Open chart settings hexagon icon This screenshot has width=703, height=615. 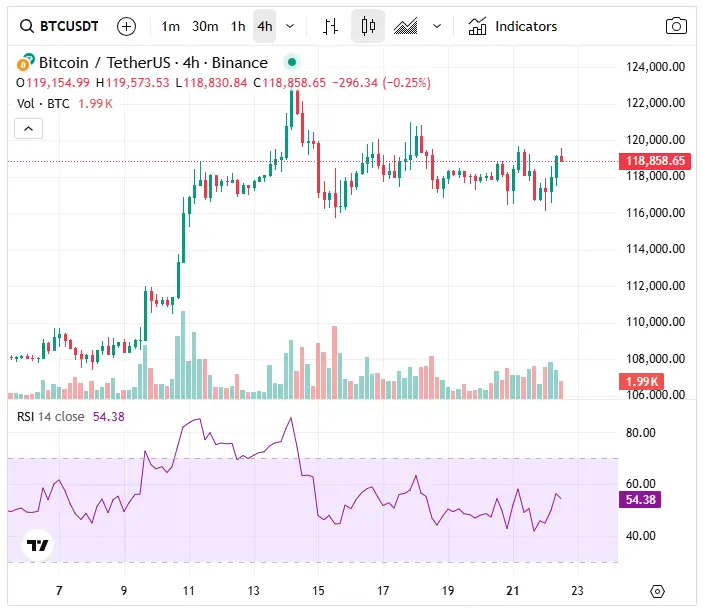click(657, 591)
